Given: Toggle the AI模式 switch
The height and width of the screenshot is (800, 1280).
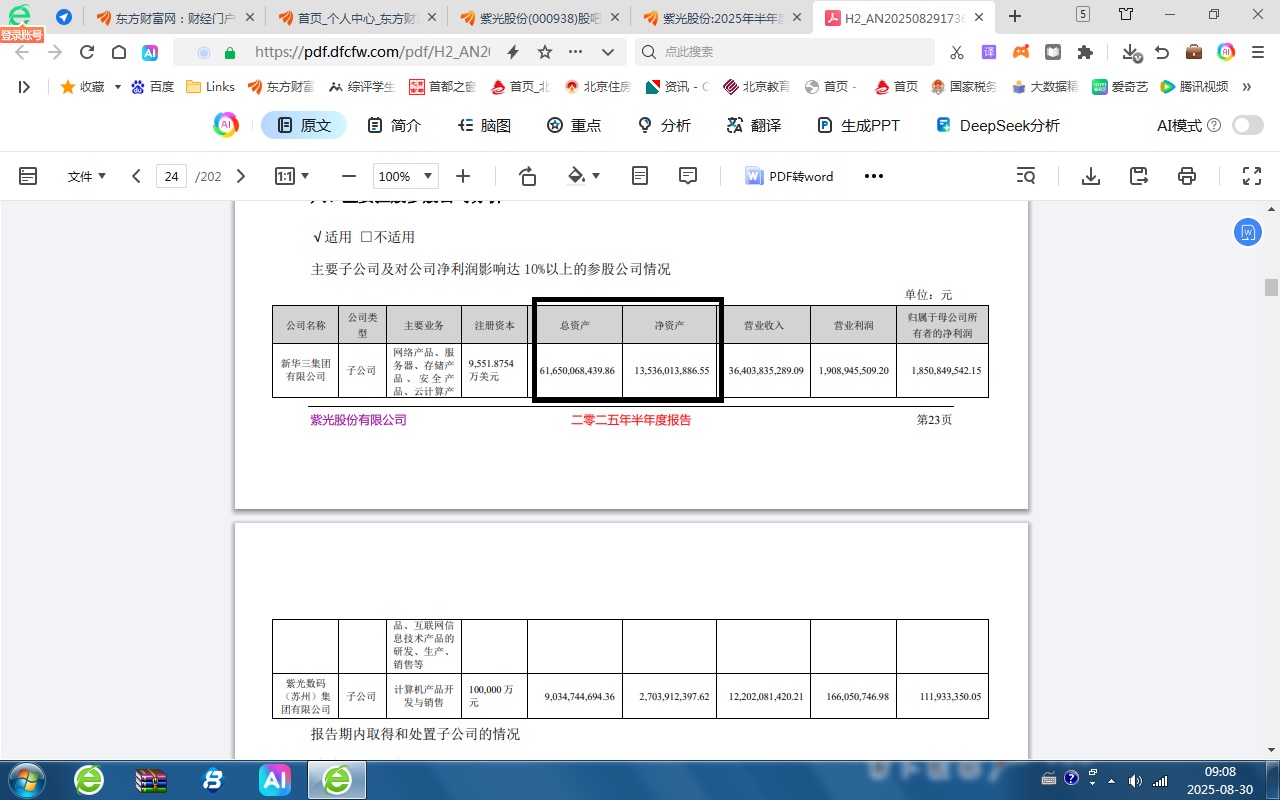Looking at the screenshot, I should coord(1248,125).
